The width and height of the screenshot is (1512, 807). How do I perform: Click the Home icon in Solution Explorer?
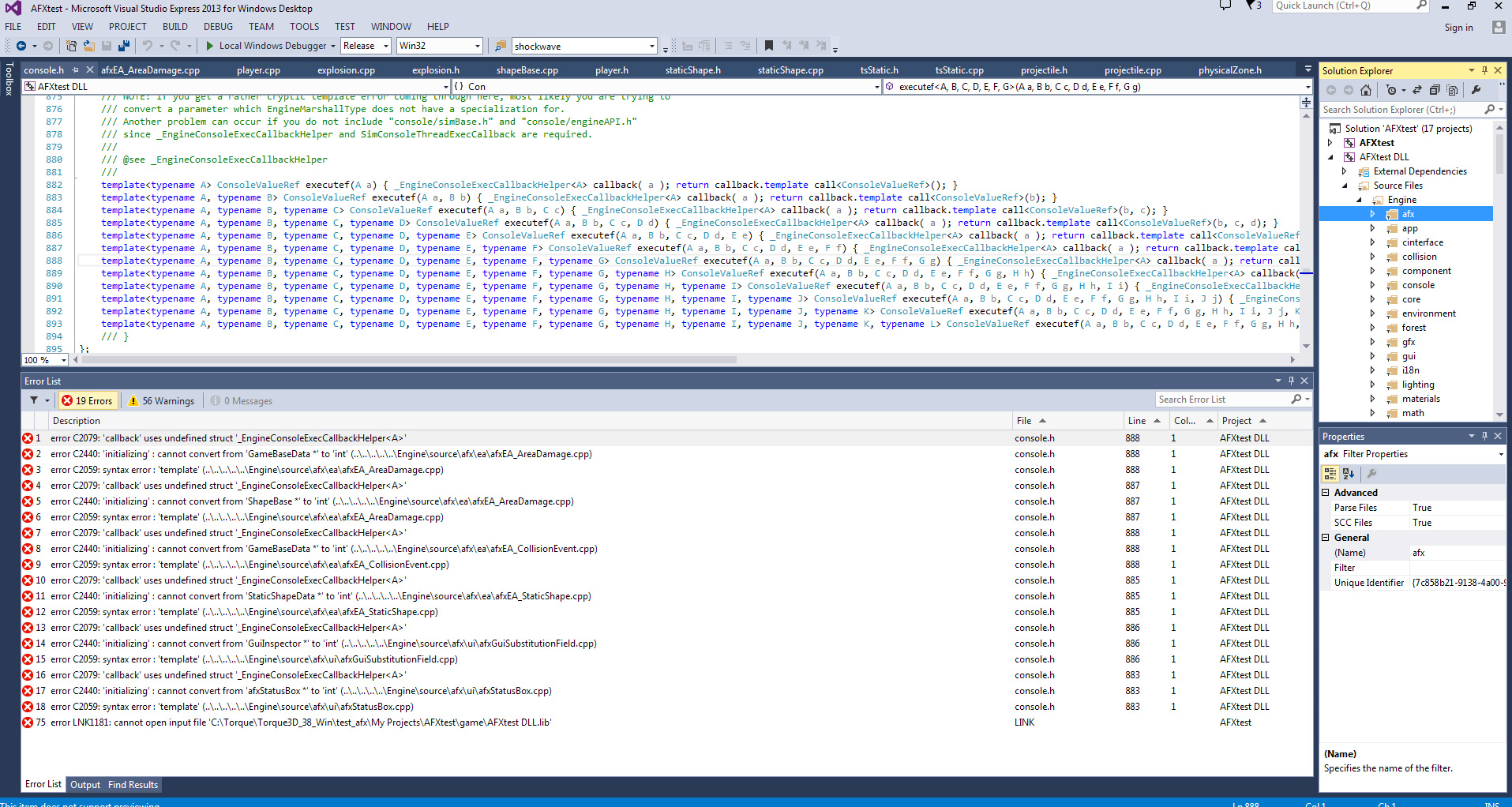coord(1366,90)
